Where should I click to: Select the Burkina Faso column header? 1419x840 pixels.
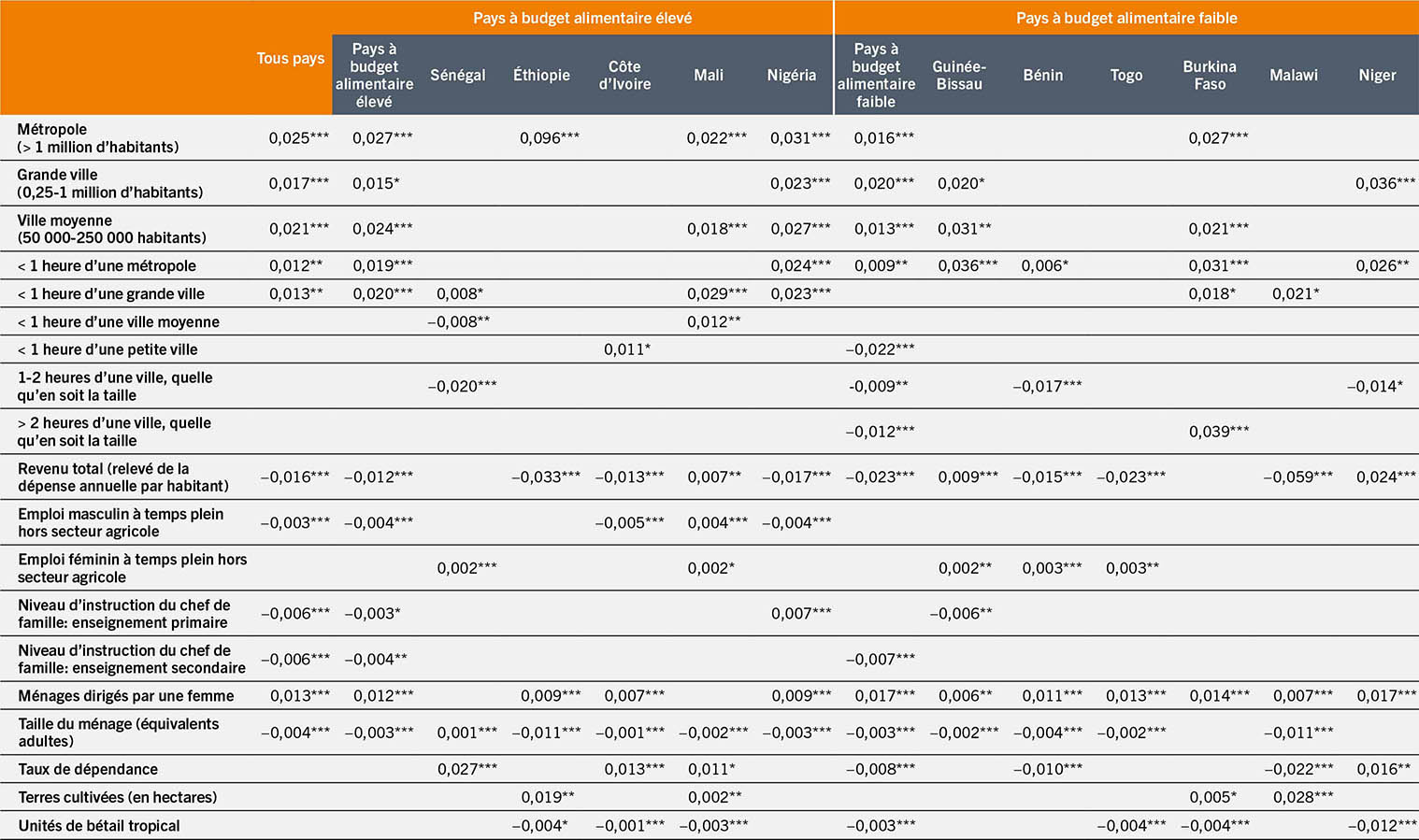(x=1210, y=75)
